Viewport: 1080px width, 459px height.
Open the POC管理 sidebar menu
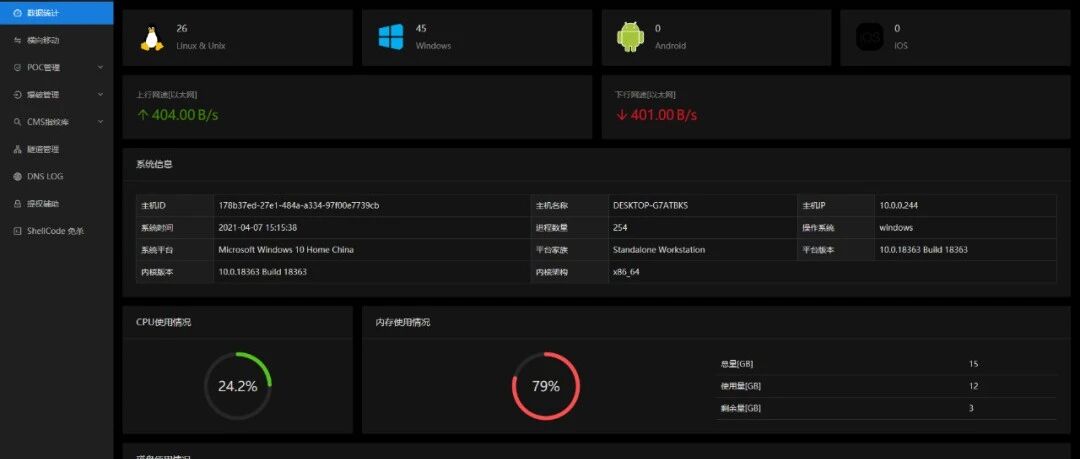pyautogui.click(x=56, y=68)
